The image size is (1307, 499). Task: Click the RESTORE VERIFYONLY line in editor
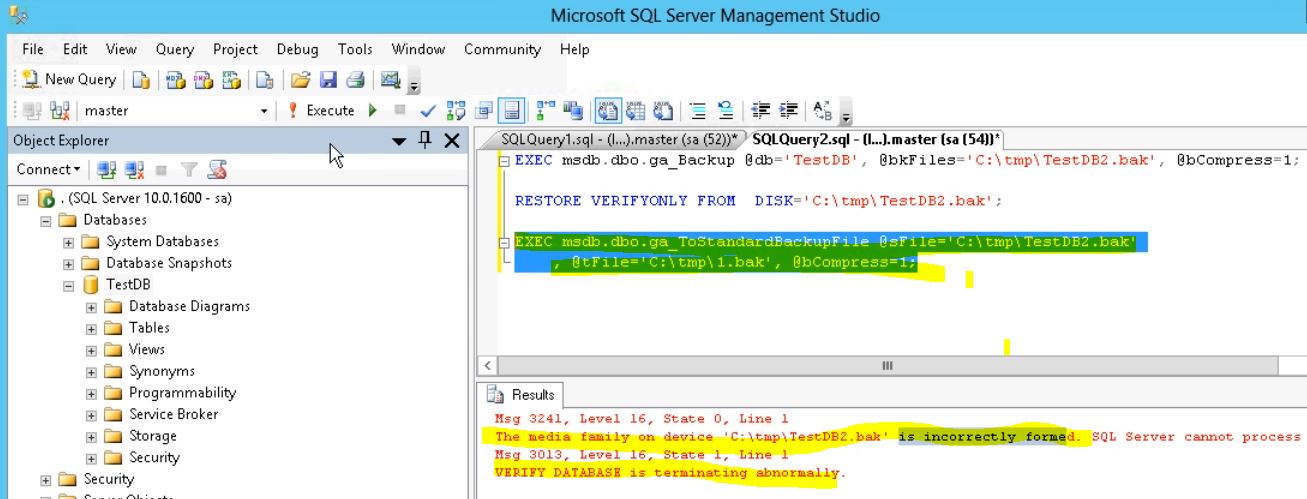(758, 201)
